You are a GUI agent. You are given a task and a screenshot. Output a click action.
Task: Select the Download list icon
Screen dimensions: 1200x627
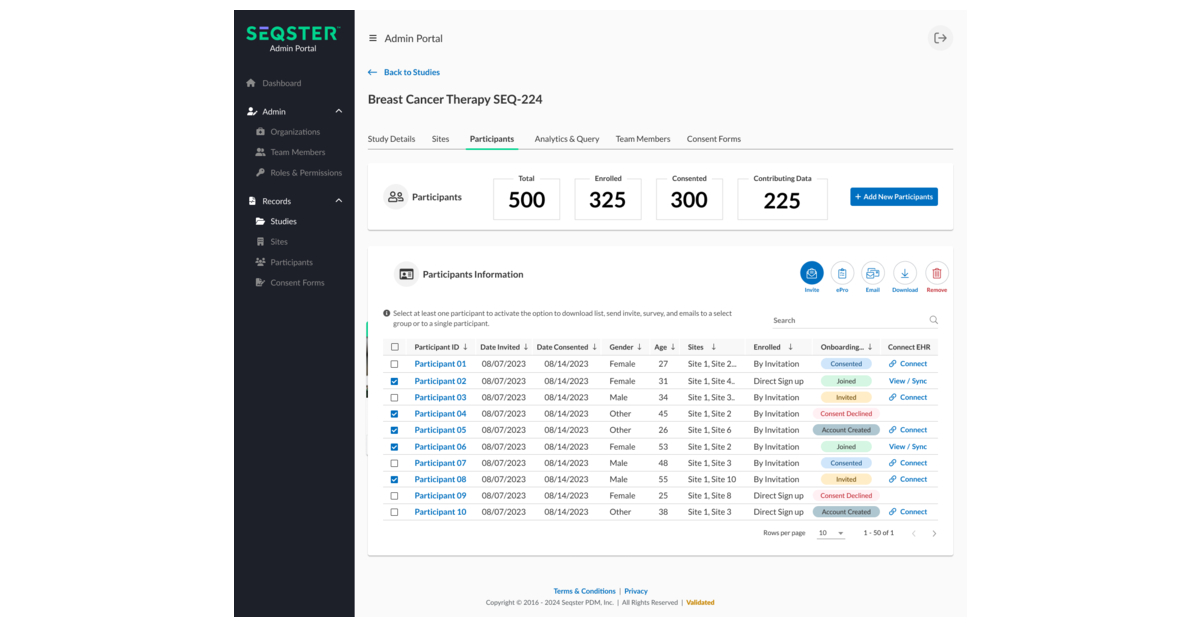[x=905, y=273]
